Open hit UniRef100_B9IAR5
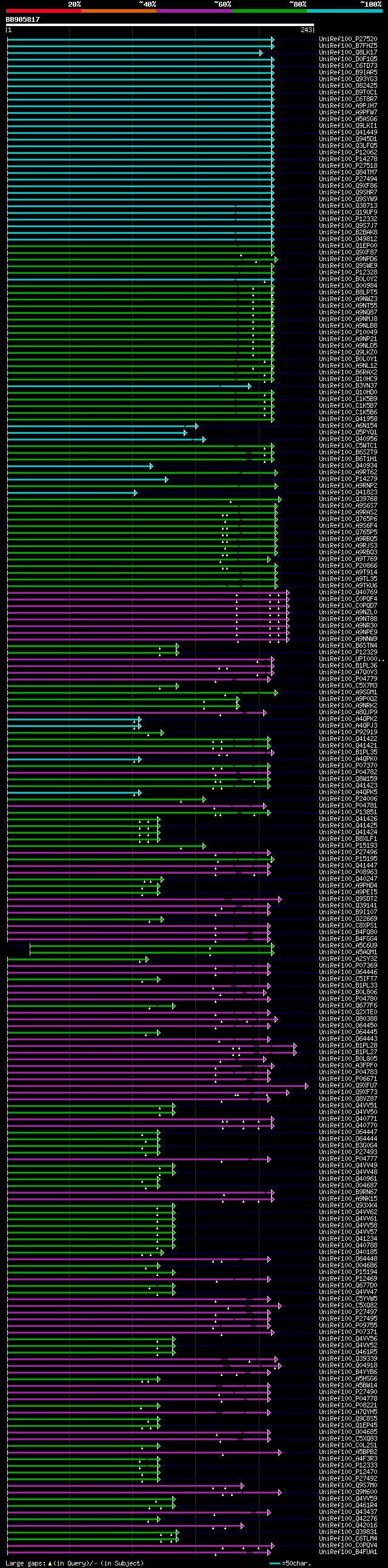 pos(348,73)
